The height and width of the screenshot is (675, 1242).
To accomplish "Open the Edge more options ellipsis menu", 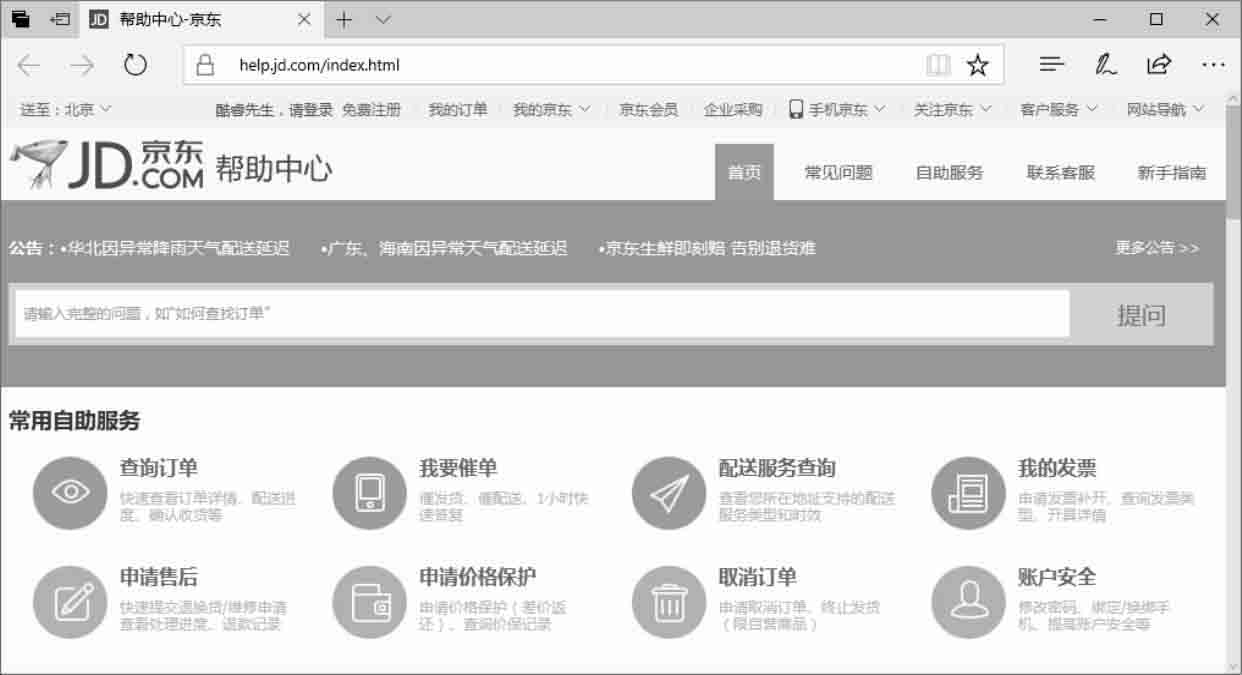I will tap(1213, 65).
